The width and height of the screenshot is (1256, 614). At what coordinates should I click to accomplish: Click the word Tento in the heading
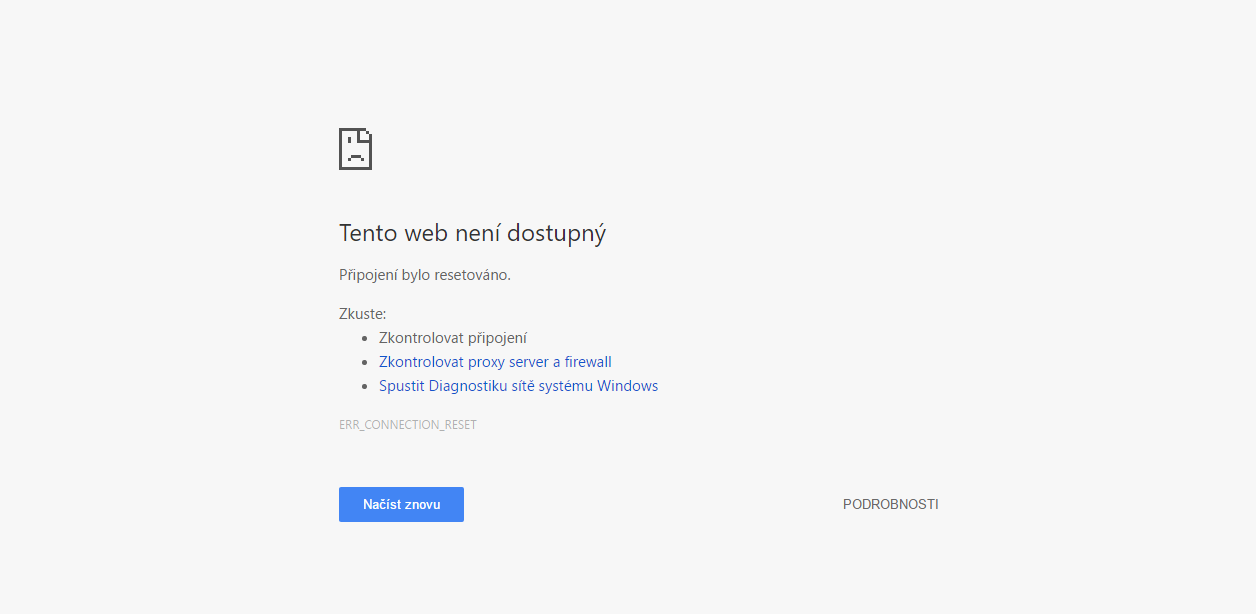368,233
